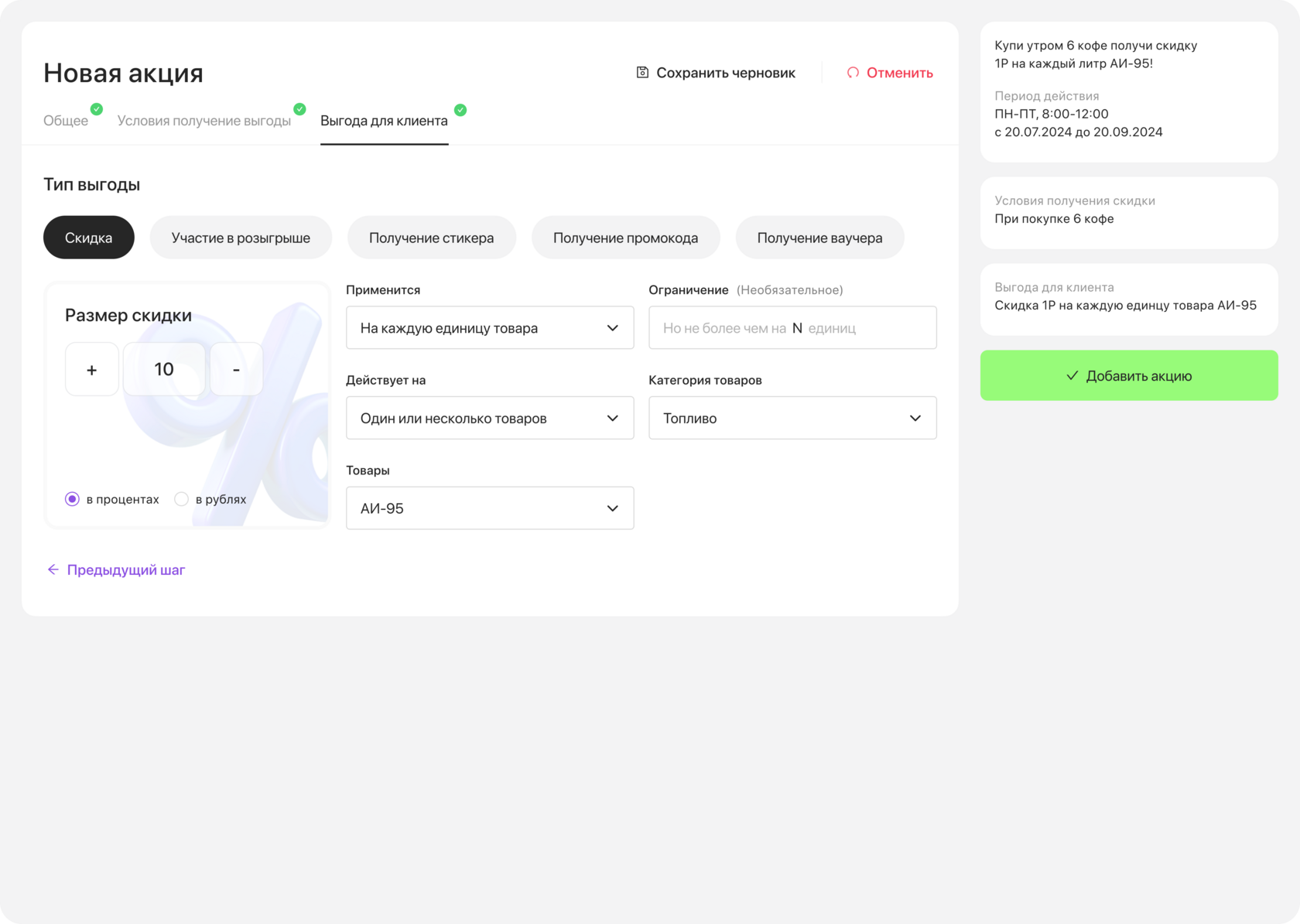The image size is (1300, 924).
Task: Expand the Товары АИ-95 dropdown
Action: click(489, 508)
